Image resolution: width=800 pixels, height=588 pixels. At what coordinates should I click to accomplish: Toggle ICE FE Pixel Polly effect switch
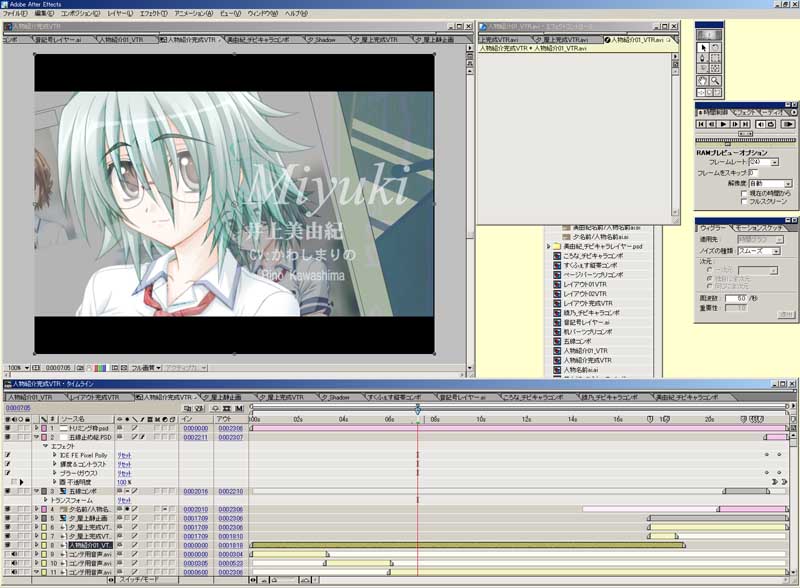click(x=7, y=455)
